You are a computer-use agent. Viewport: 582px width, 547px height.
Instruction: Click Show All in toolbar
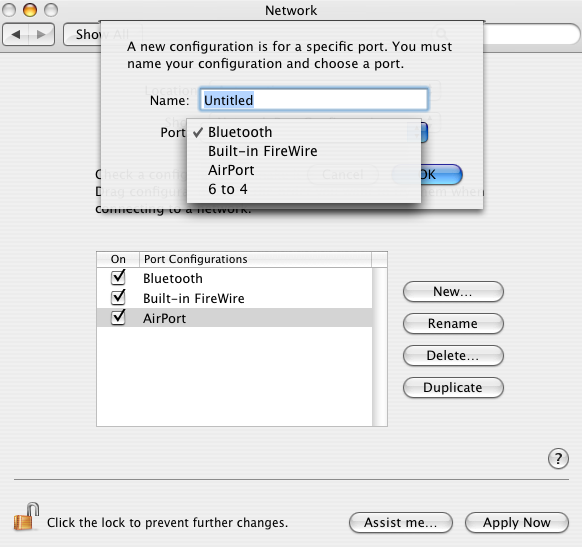coord(82,35)
